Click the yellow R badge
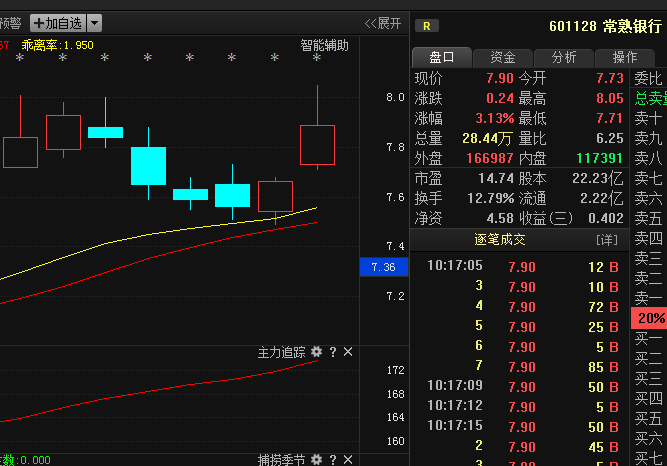The width and height of the screenshot is (667, 466). pos(427,26)
